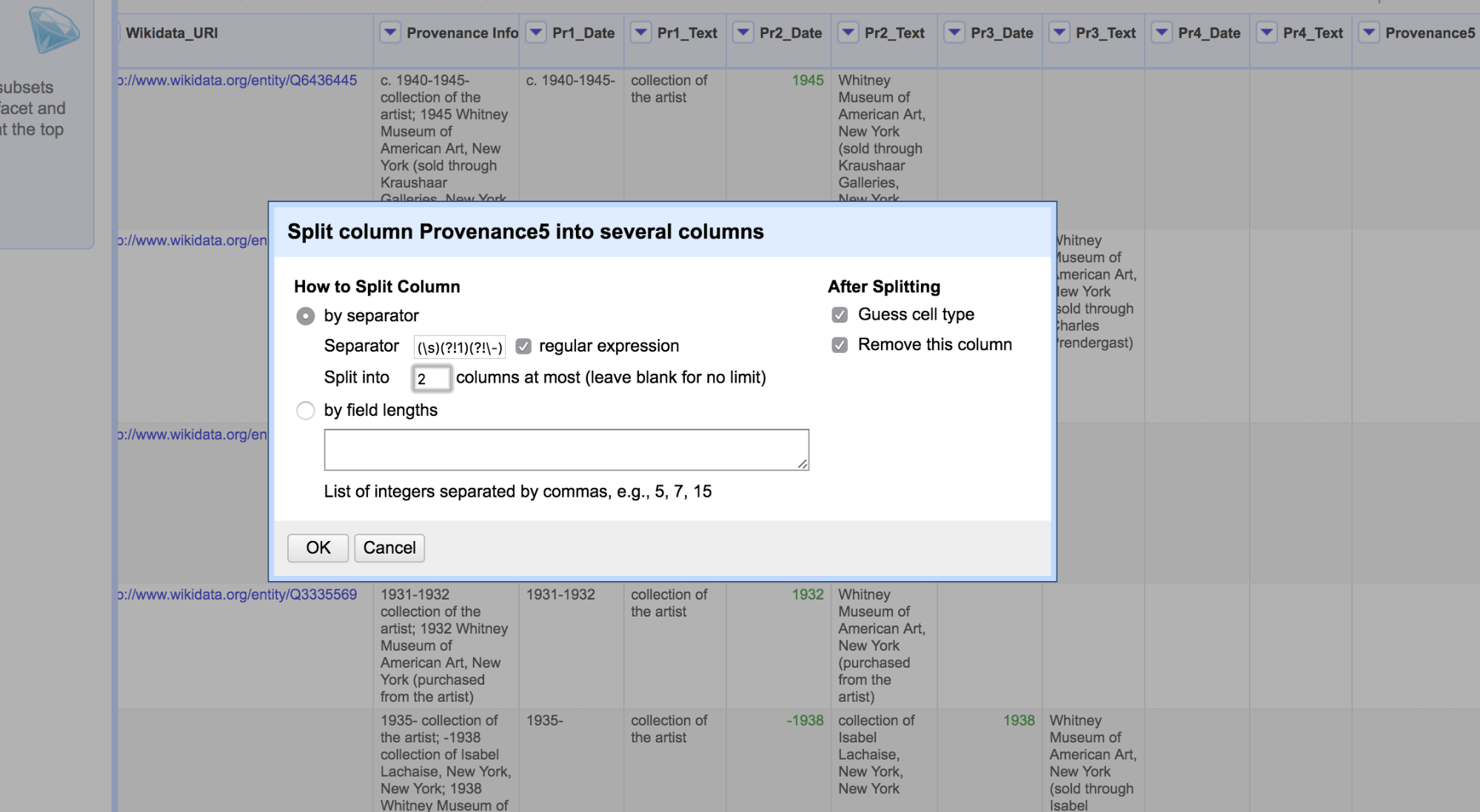Open the Pr2_Text column menu arrow
1480x812 pixels.
coord(848,33)
